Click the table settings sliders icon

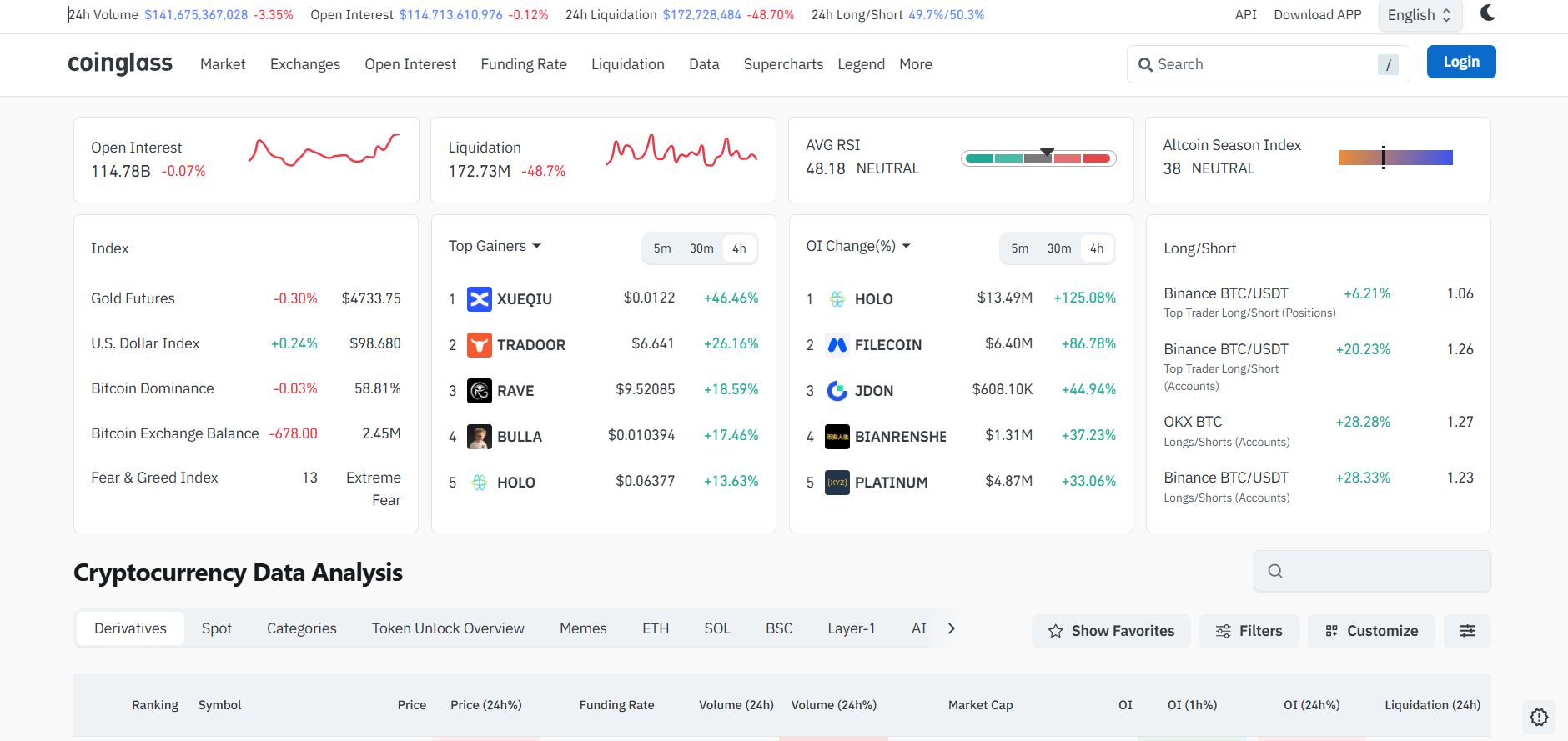tap(1468, 631)
